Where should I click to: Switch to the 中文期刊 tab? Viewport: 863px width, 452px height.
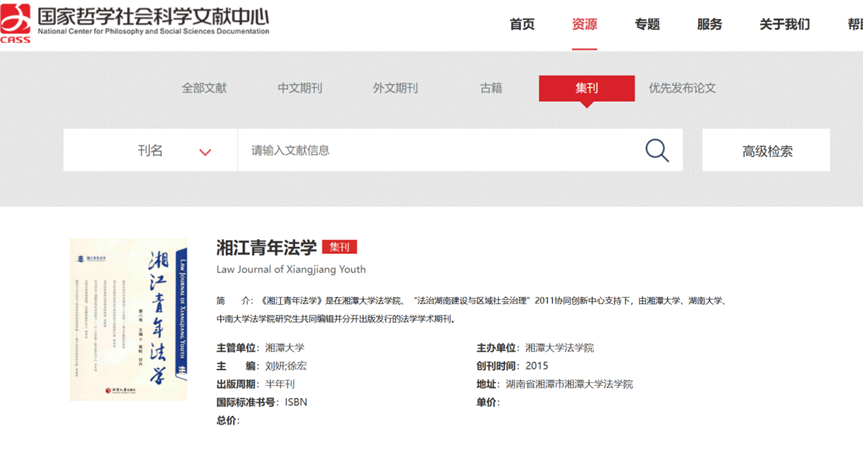(300, 88)
